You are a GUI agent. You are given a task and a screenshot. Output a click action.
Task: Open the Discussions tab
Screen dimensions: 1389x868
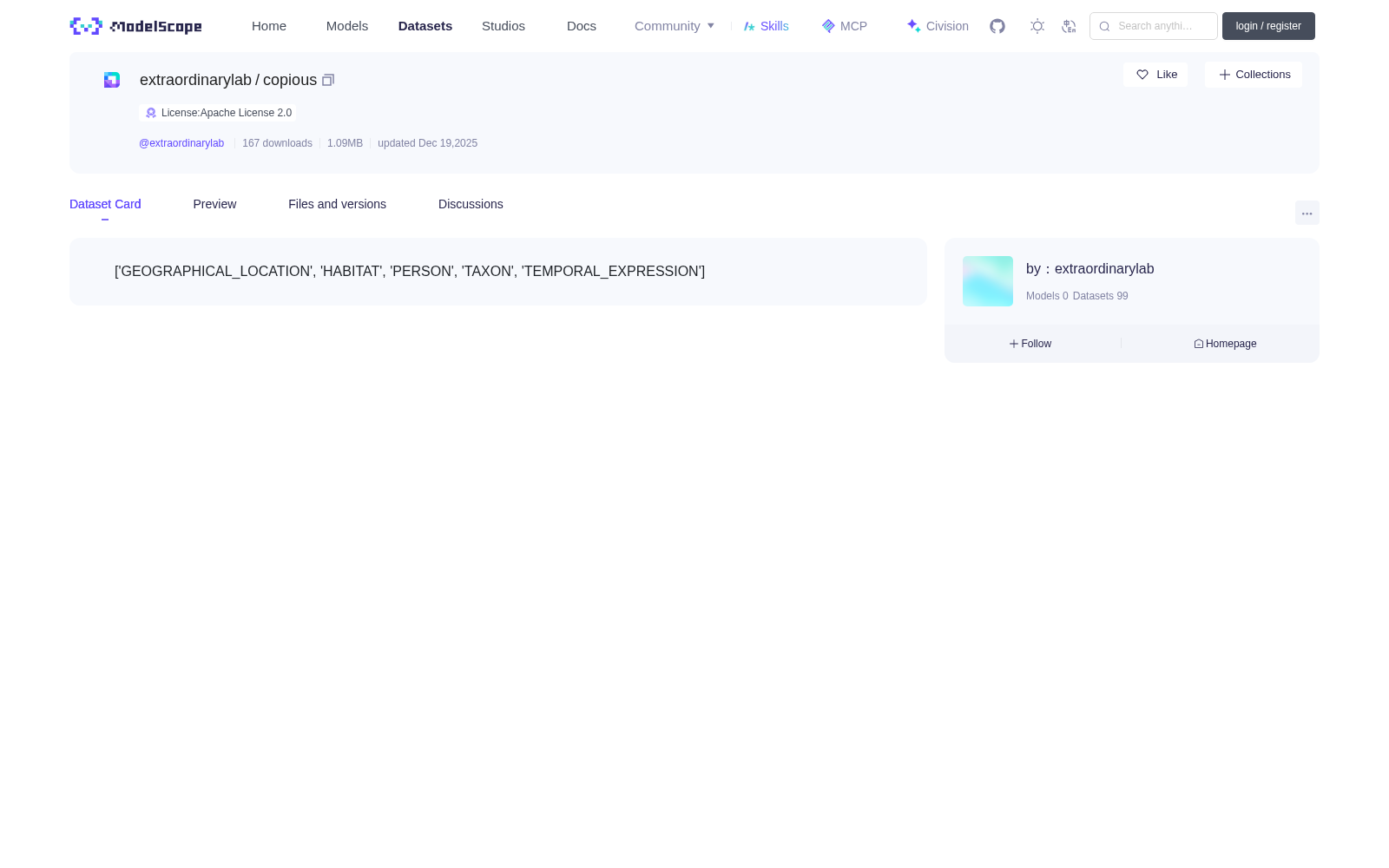471,204
